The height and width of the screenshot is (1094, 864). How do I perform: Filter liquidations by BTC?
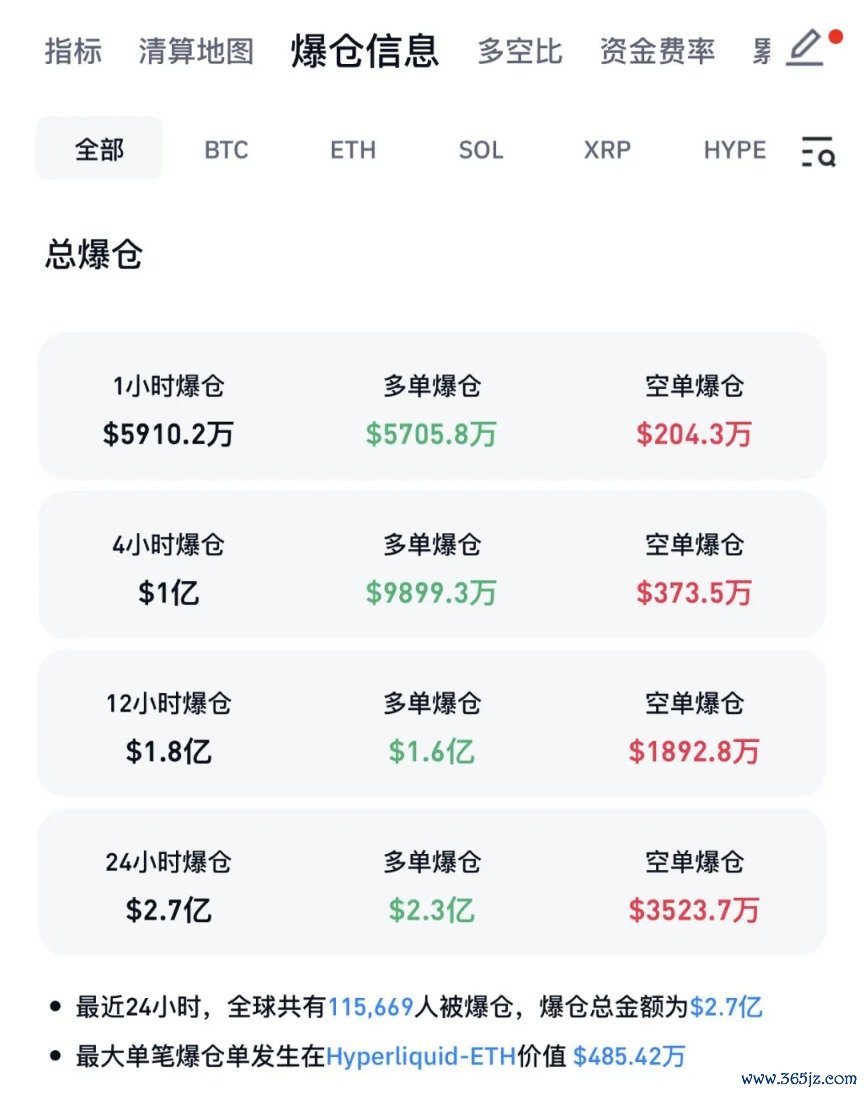[226, 151]
